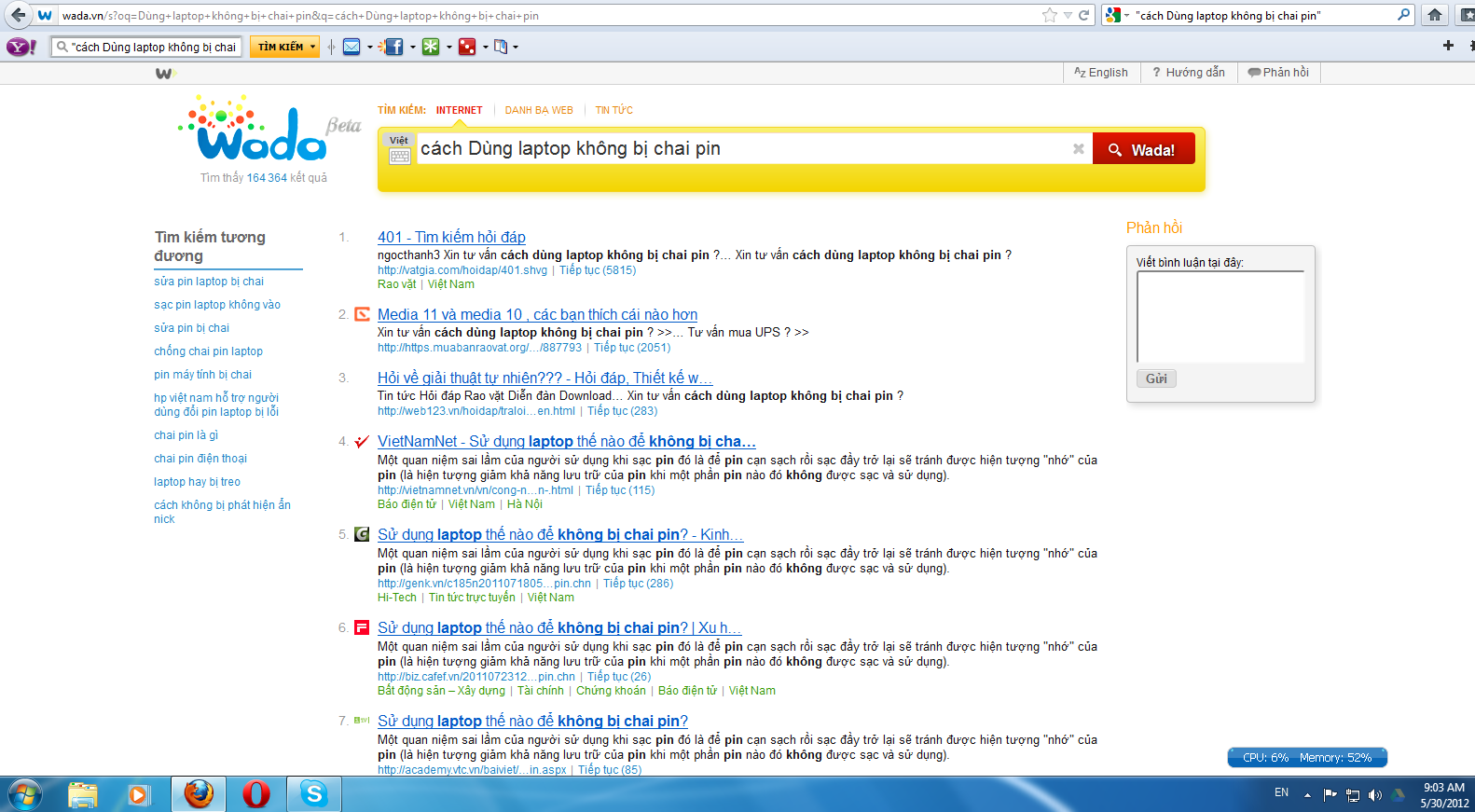Go back with the browser back arrow
This screenshot has height=812, width=1475.
pyautogui.click(x=18, y=15)
